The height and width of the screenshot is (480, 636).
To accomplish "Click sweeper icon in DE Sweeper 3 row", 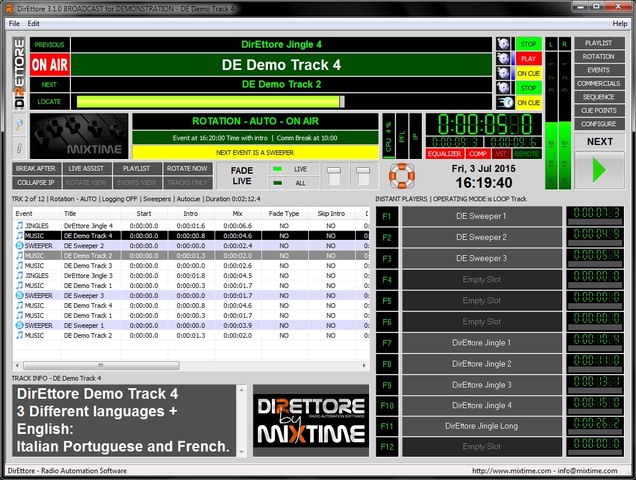I will point(19,295).
